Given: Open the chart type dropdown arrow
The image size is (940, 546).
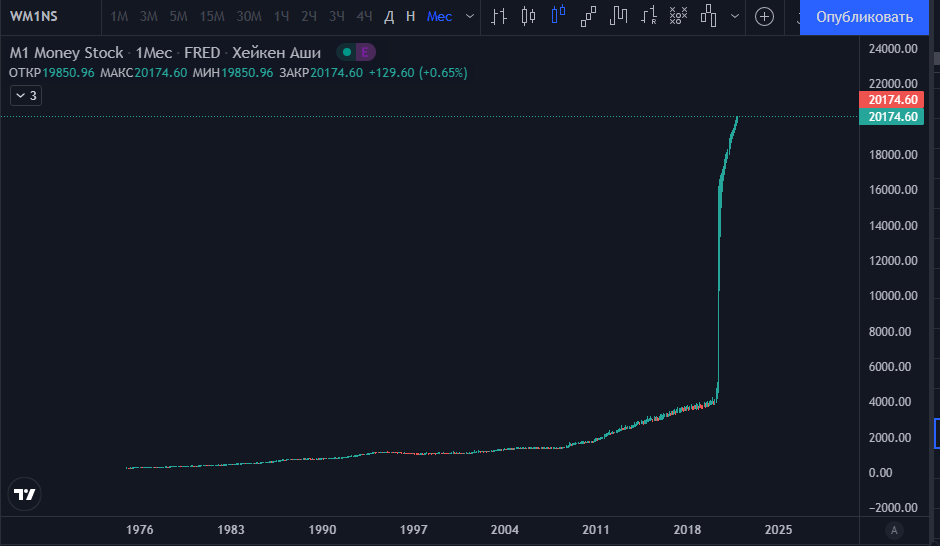Looking at the screenshot, I should coord(734,16).
